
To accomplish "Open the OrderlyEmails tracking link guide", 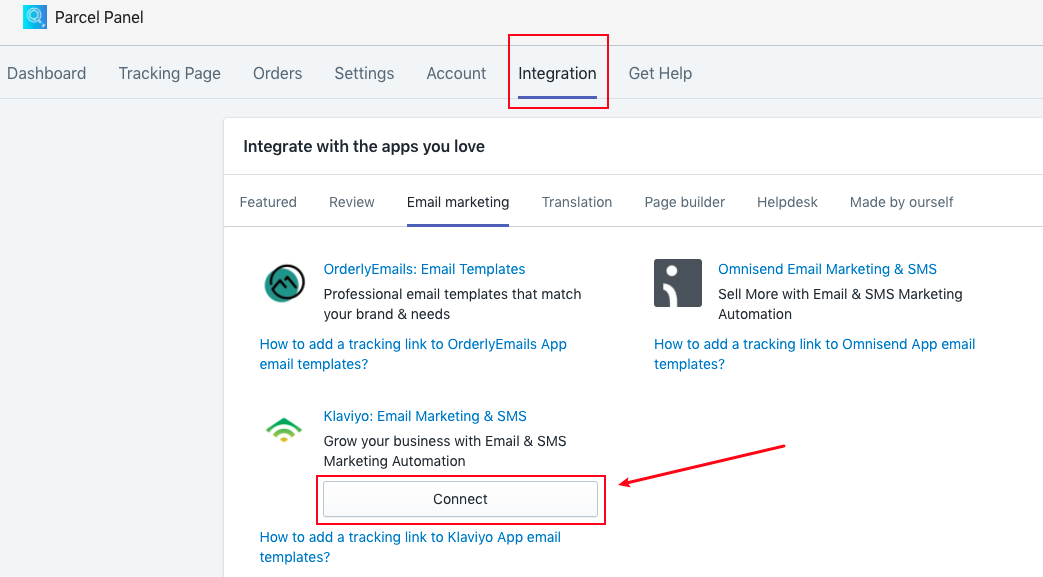I will coord(413,354).
